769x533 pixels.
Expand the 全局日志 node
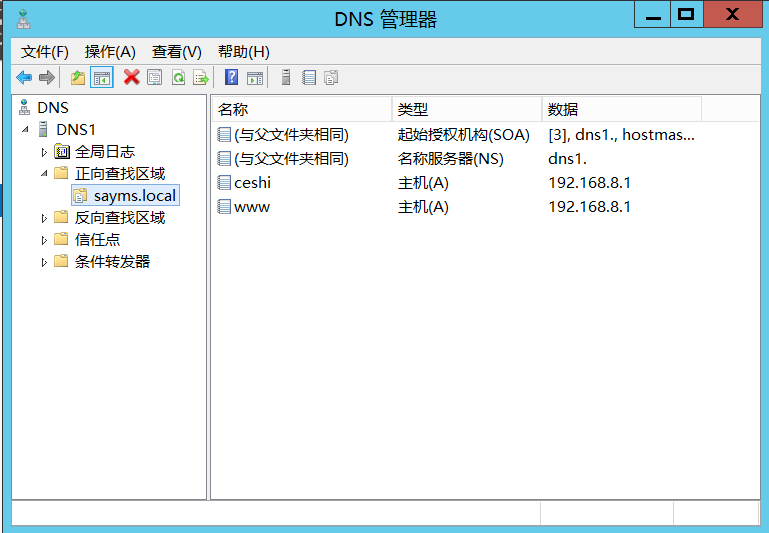tap(44, 152)
